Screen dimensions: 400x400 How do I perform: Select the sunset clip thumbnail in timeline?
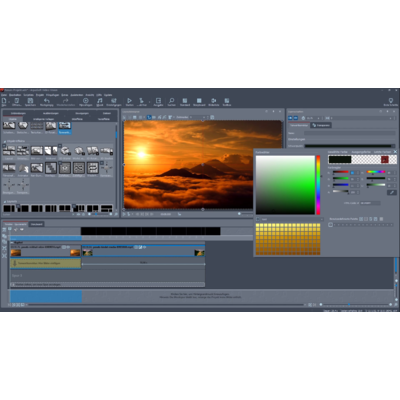click(16, 253)
